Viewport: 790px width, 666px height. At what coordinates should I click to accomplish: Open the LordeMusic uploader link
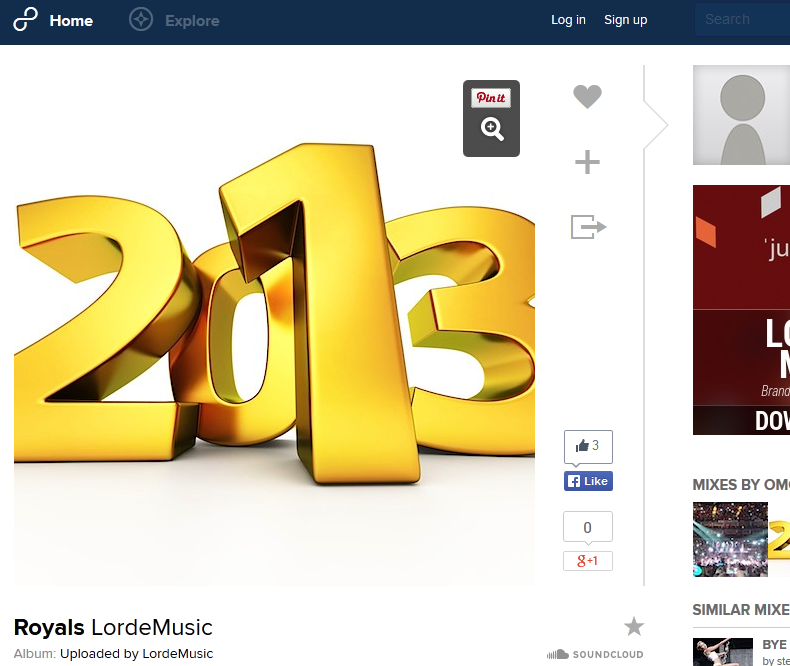(177, 654)
